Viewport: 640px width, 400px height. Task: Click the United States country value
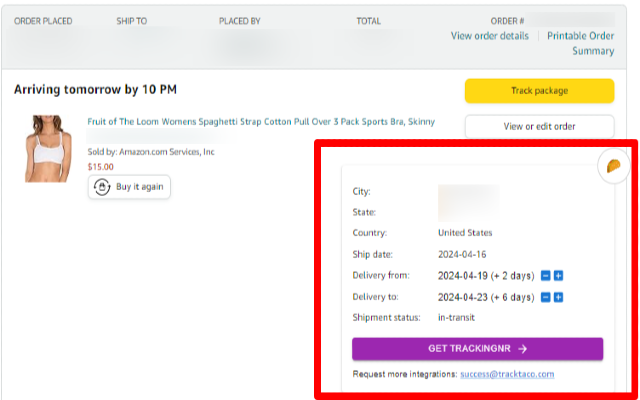click(465, 233)
